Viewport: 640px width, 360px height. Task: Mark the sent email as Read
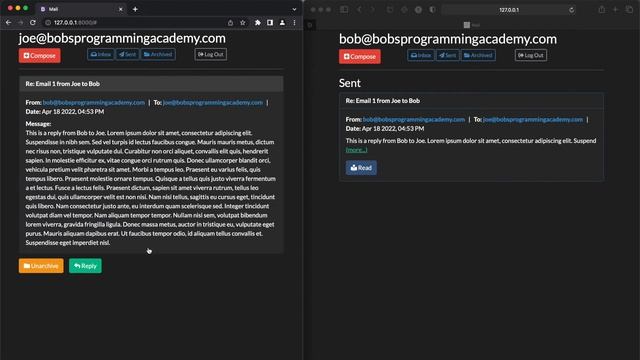coord(361,168)
